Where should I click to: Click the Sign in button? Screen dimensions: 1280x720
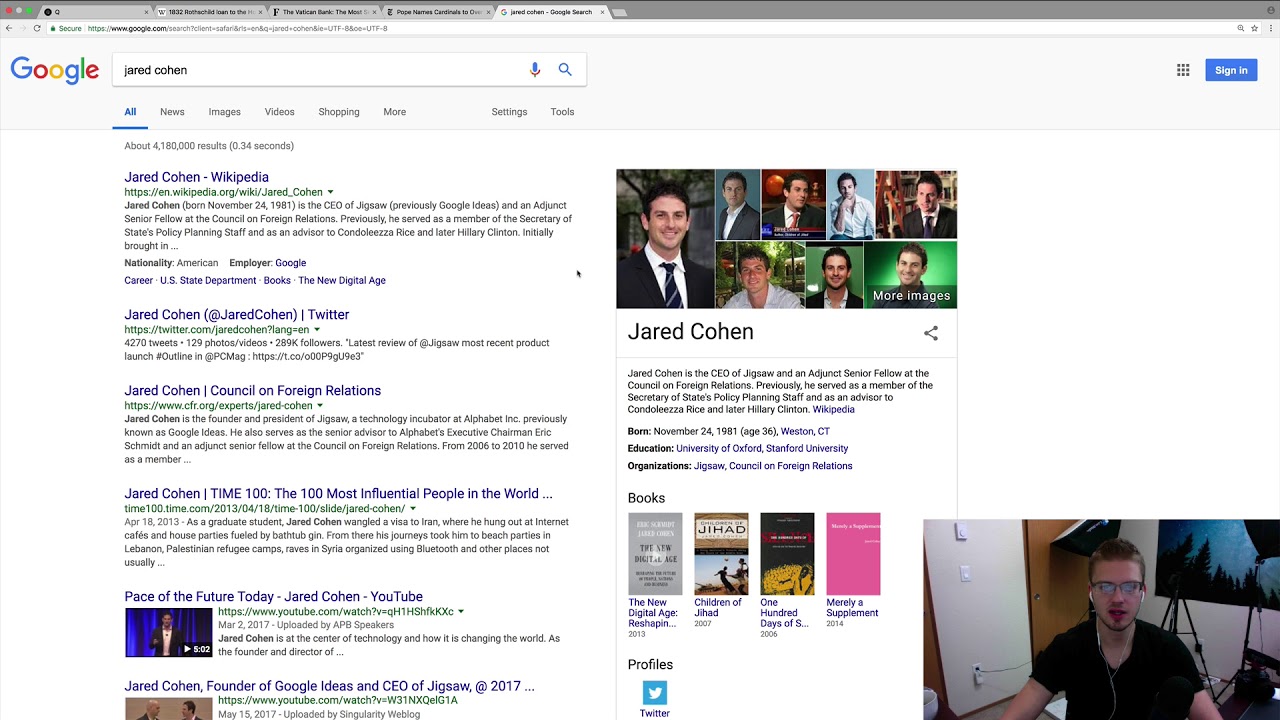[x=1231, y=70]
